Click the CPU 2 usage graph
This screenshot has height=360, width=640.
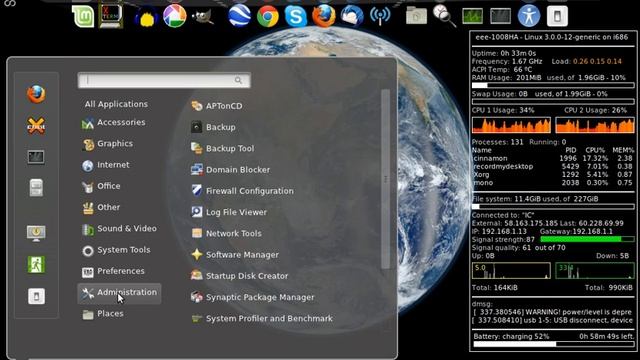595,125
